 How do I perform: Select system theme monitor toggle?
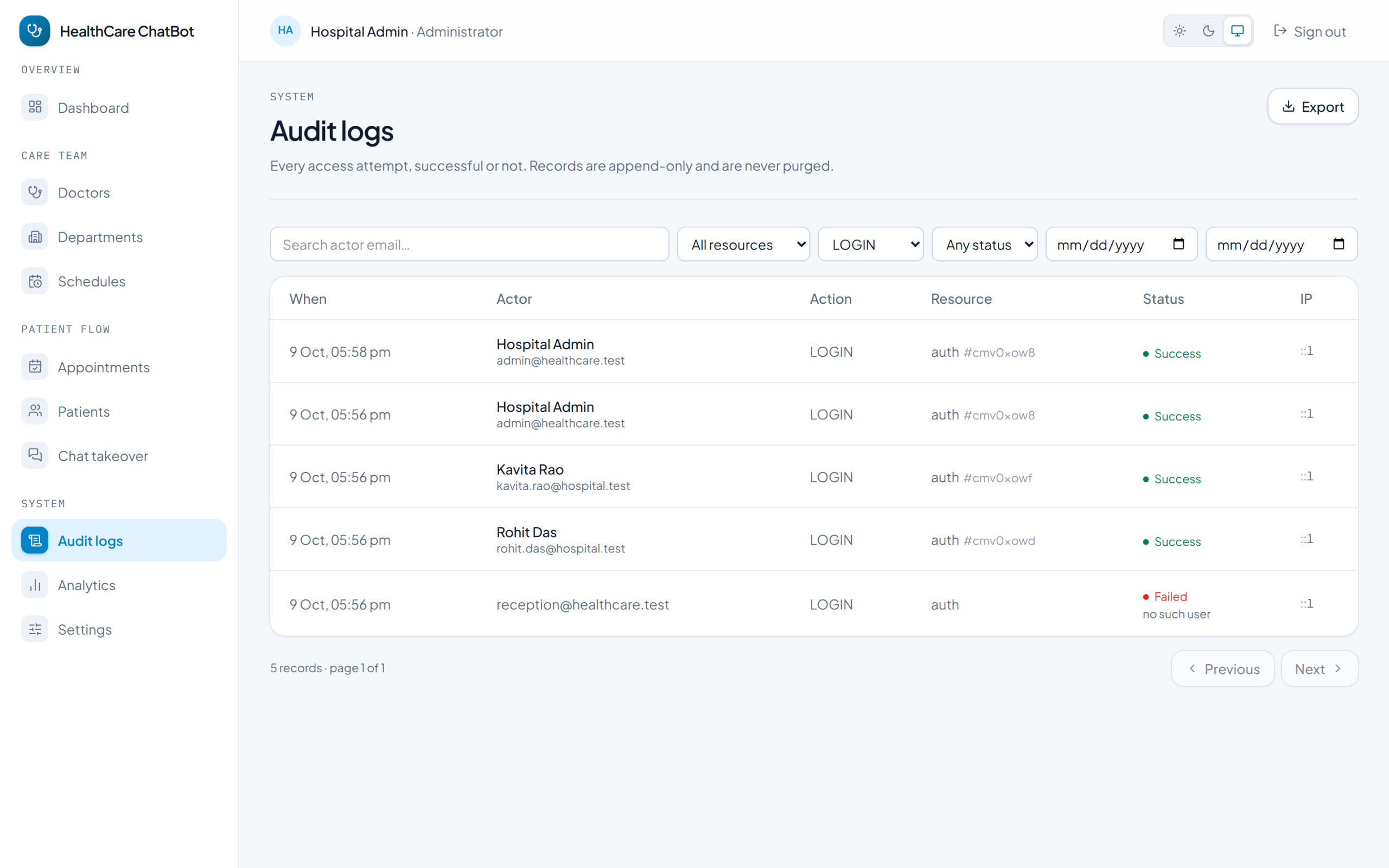1238,31
